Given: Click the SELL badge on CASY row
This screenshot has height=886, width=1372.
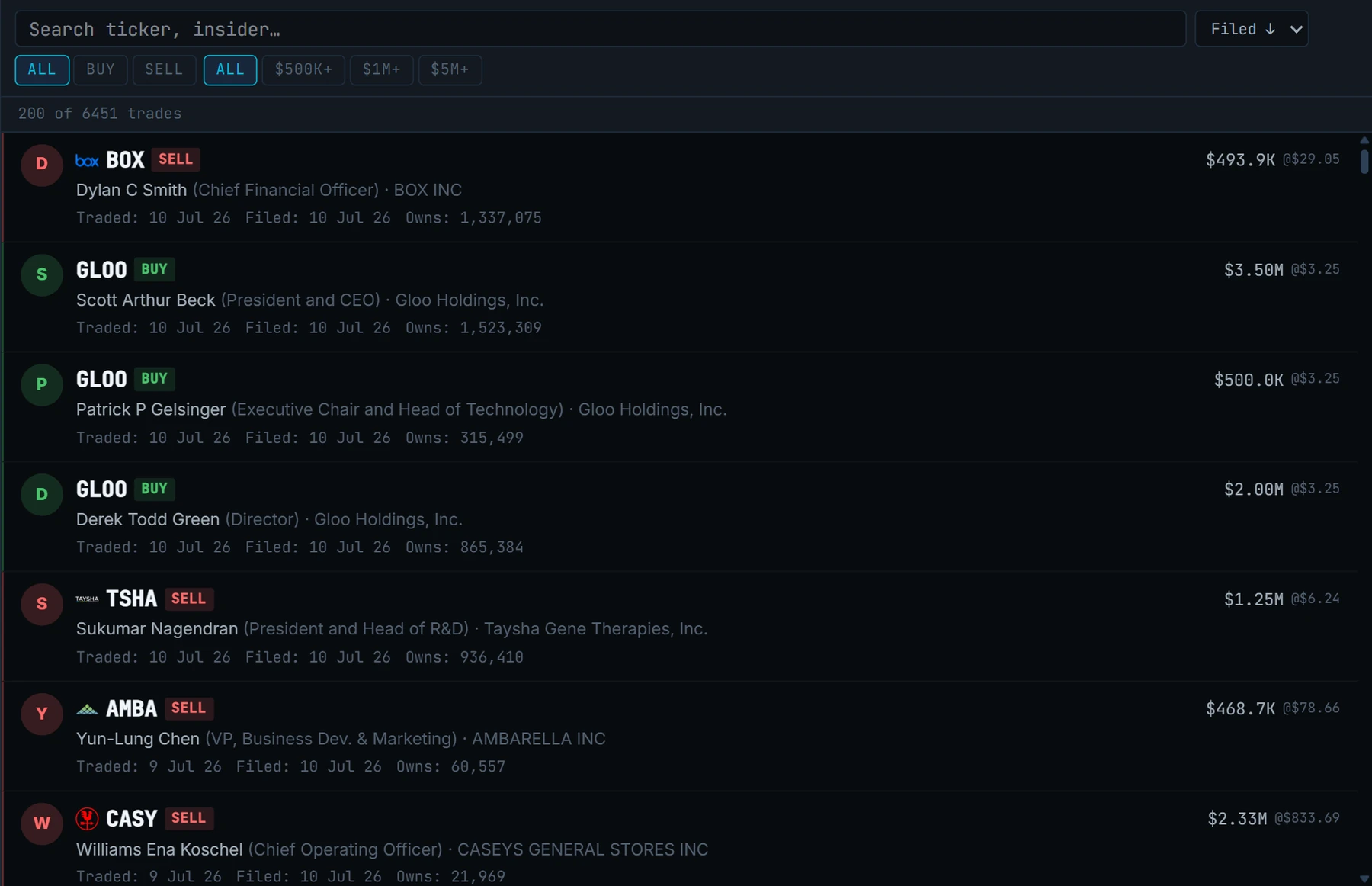Looking at the screenshot, I should pyautogui.click(x=188, y=818).
